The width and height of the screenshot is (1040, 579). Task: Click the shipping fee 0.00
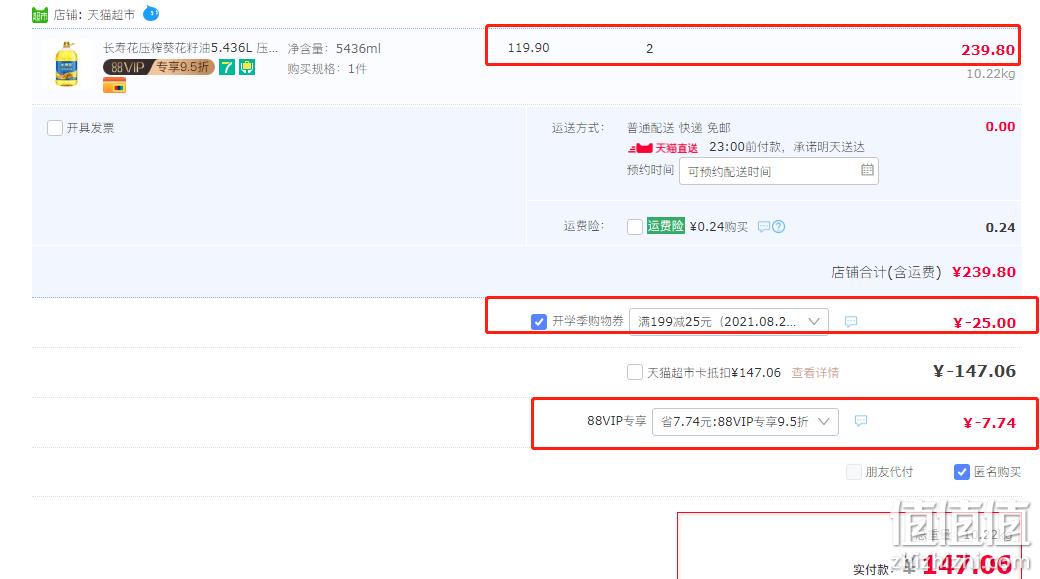point(1000,127)
